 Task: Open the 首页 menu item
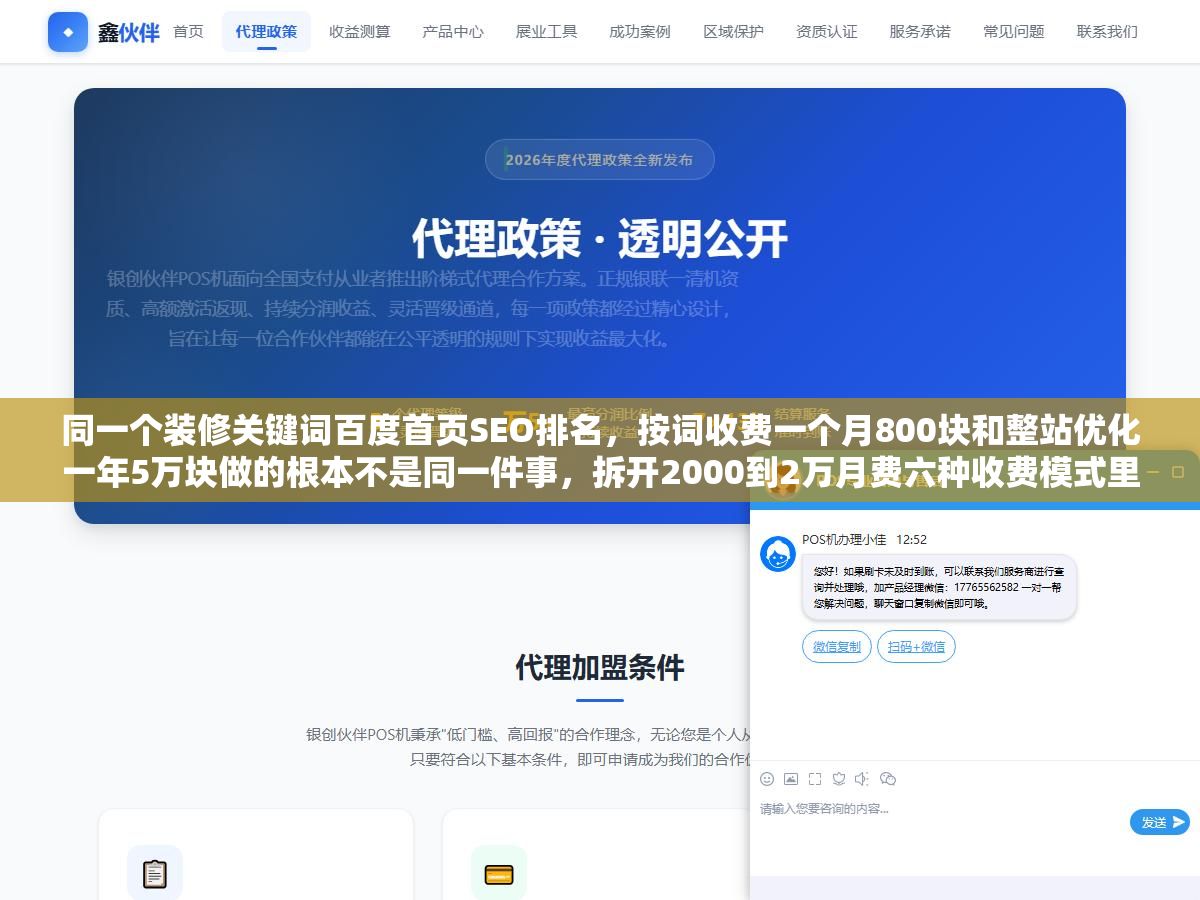click(188, 32)
